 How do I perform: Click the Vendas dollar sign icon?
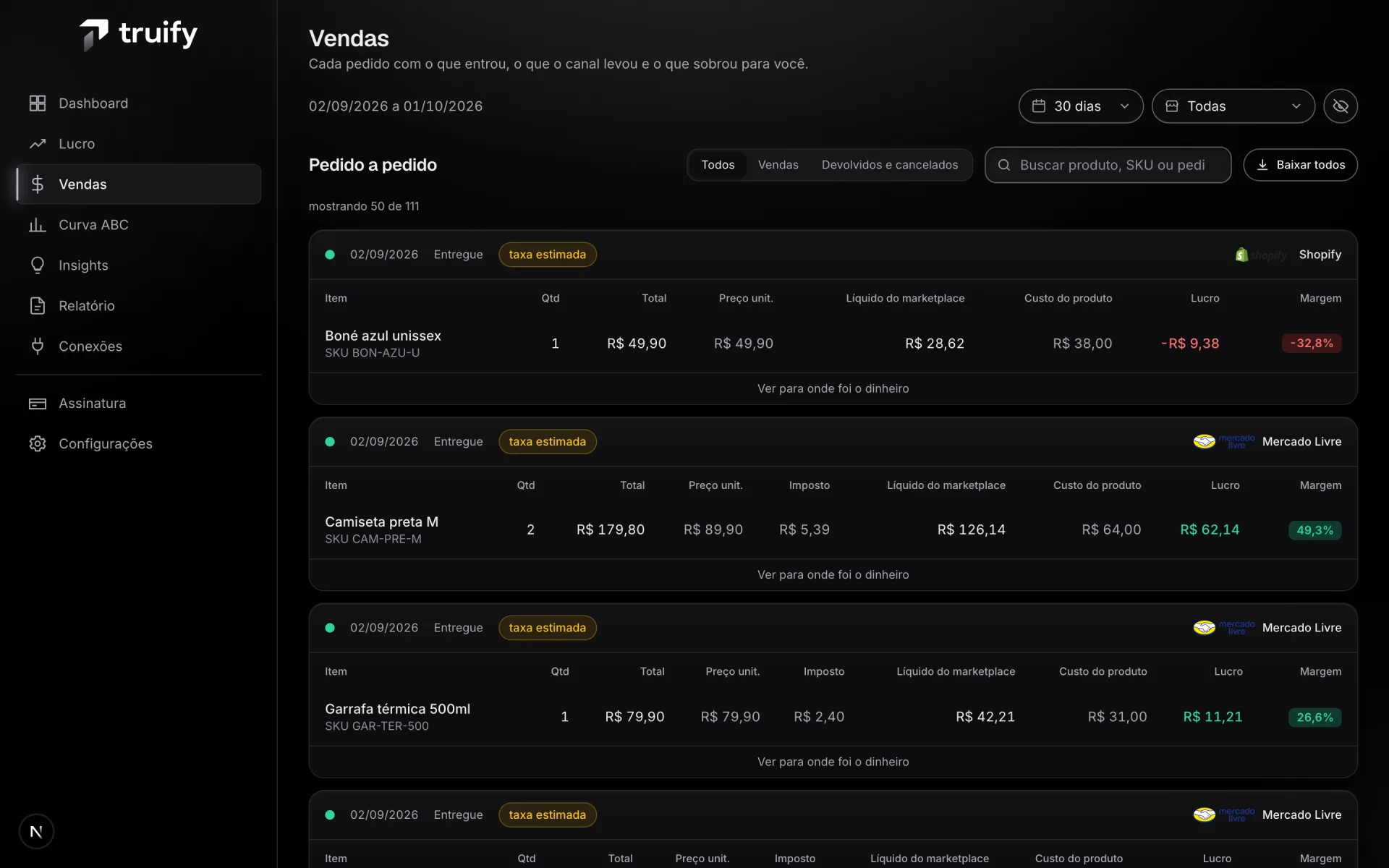pos(38,184)
